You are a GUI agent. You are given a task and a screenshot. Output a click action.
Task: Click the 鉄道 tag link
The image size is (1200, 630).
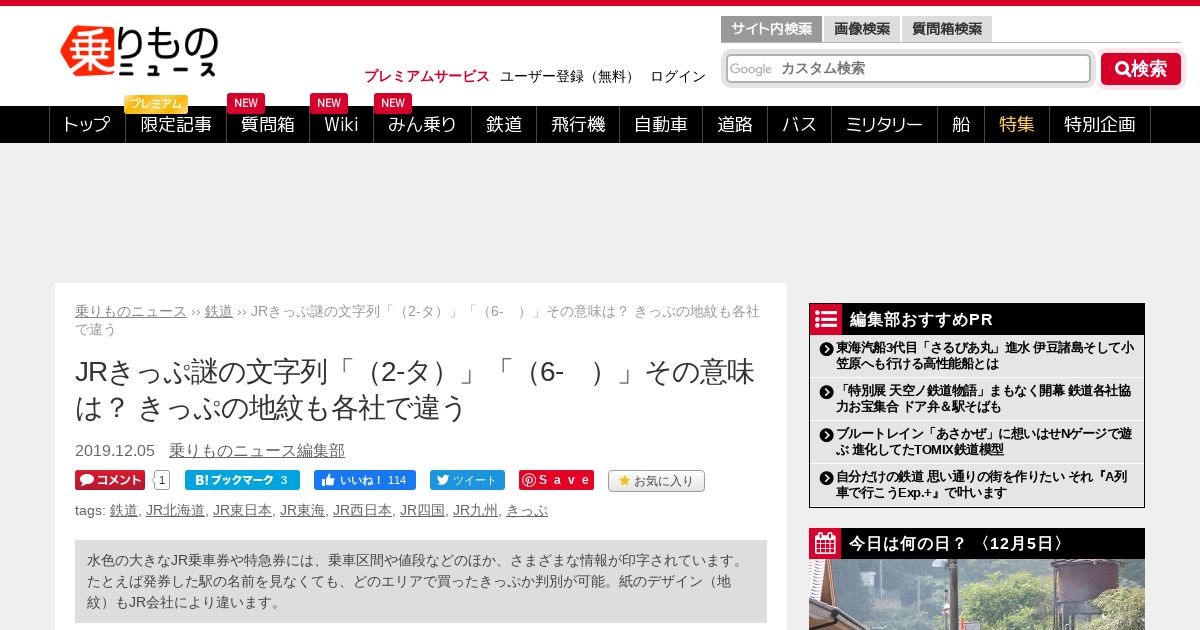click(124, 510)
